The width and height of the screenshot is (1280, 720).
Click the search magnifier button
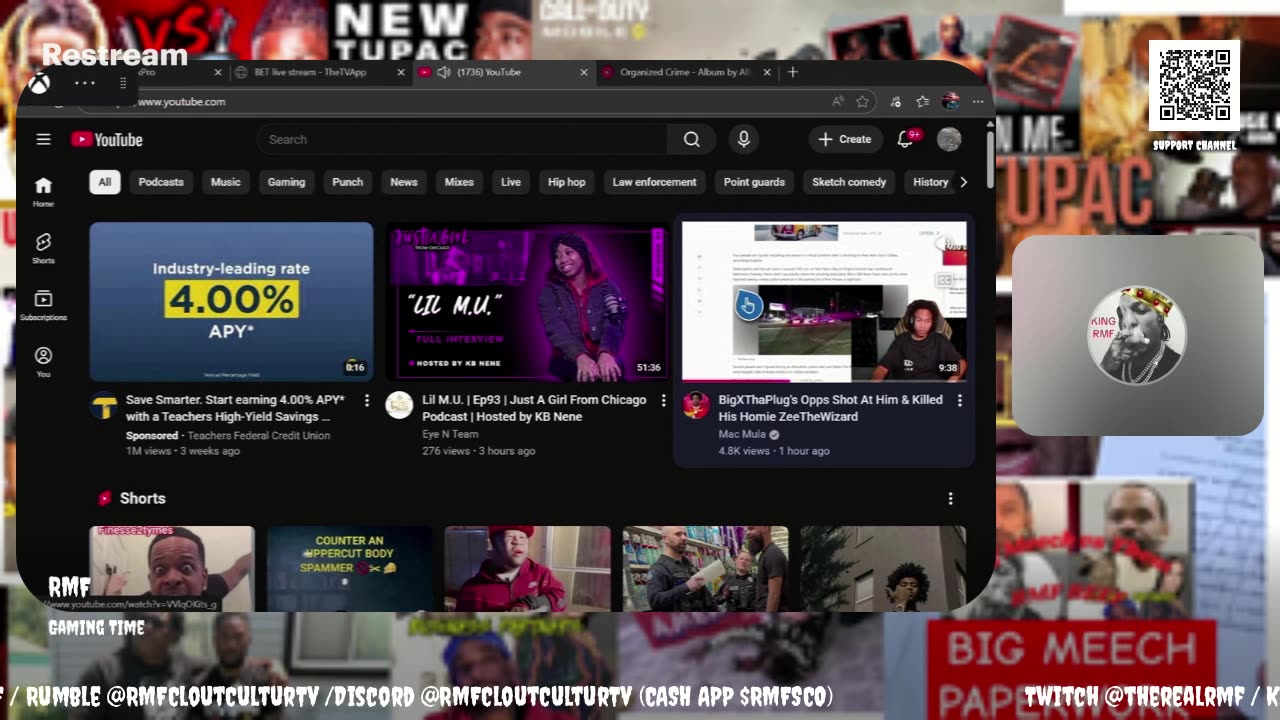tap(691, 140)
